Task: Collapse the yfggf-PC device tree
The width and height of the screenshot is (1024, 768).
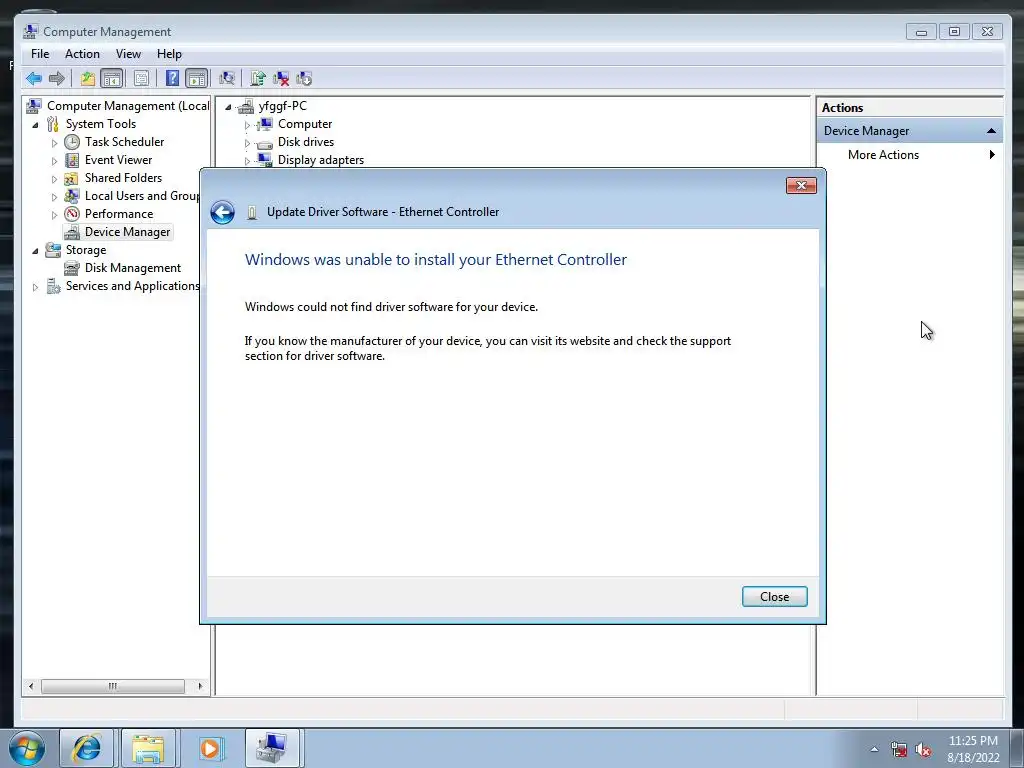Action: click(x=228, y=106)
